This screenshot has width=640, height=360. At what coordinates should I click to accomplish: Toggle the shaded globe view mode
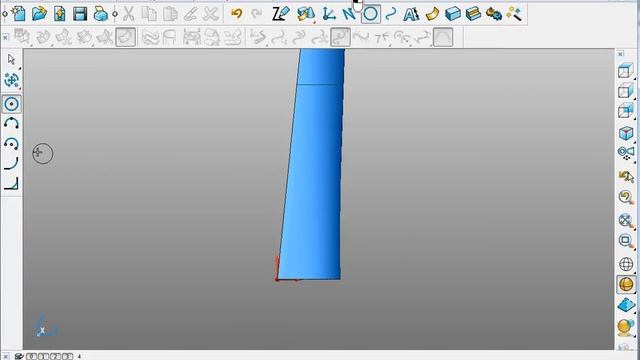pyautogui.click(x=626, y=284)
